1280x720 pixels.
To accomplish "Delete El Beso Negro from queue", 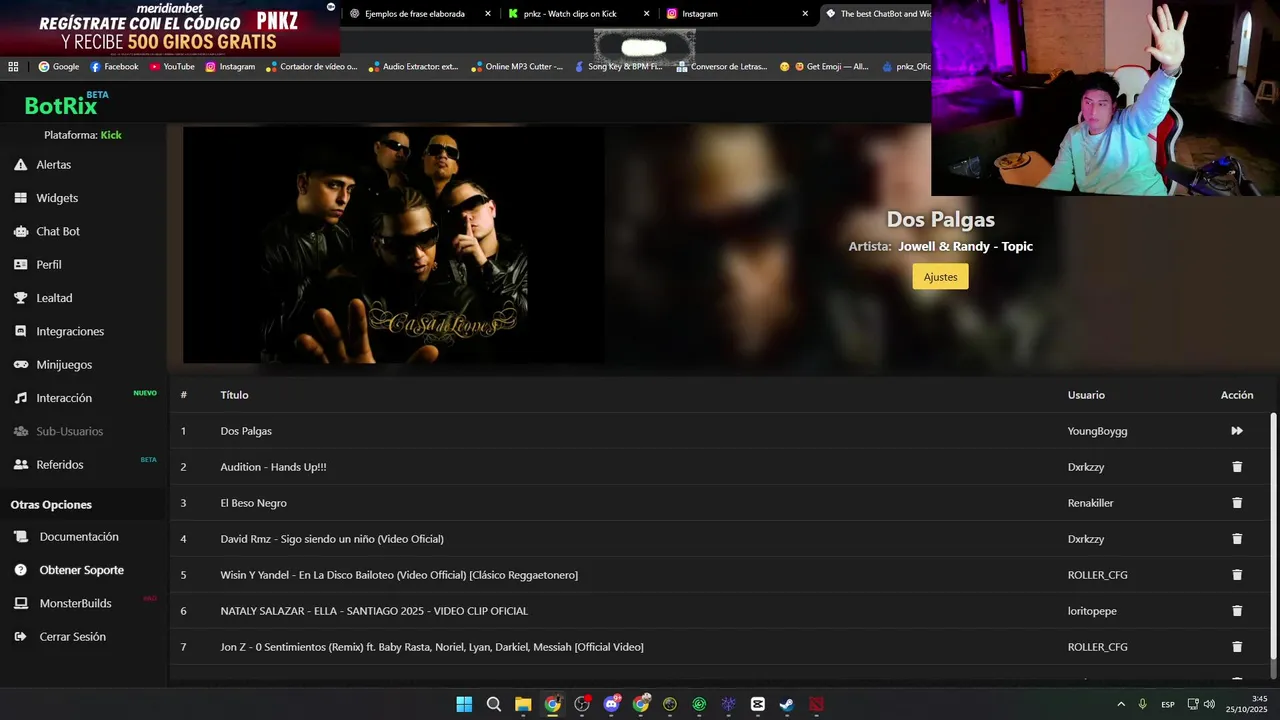I will click(1237, 503).
